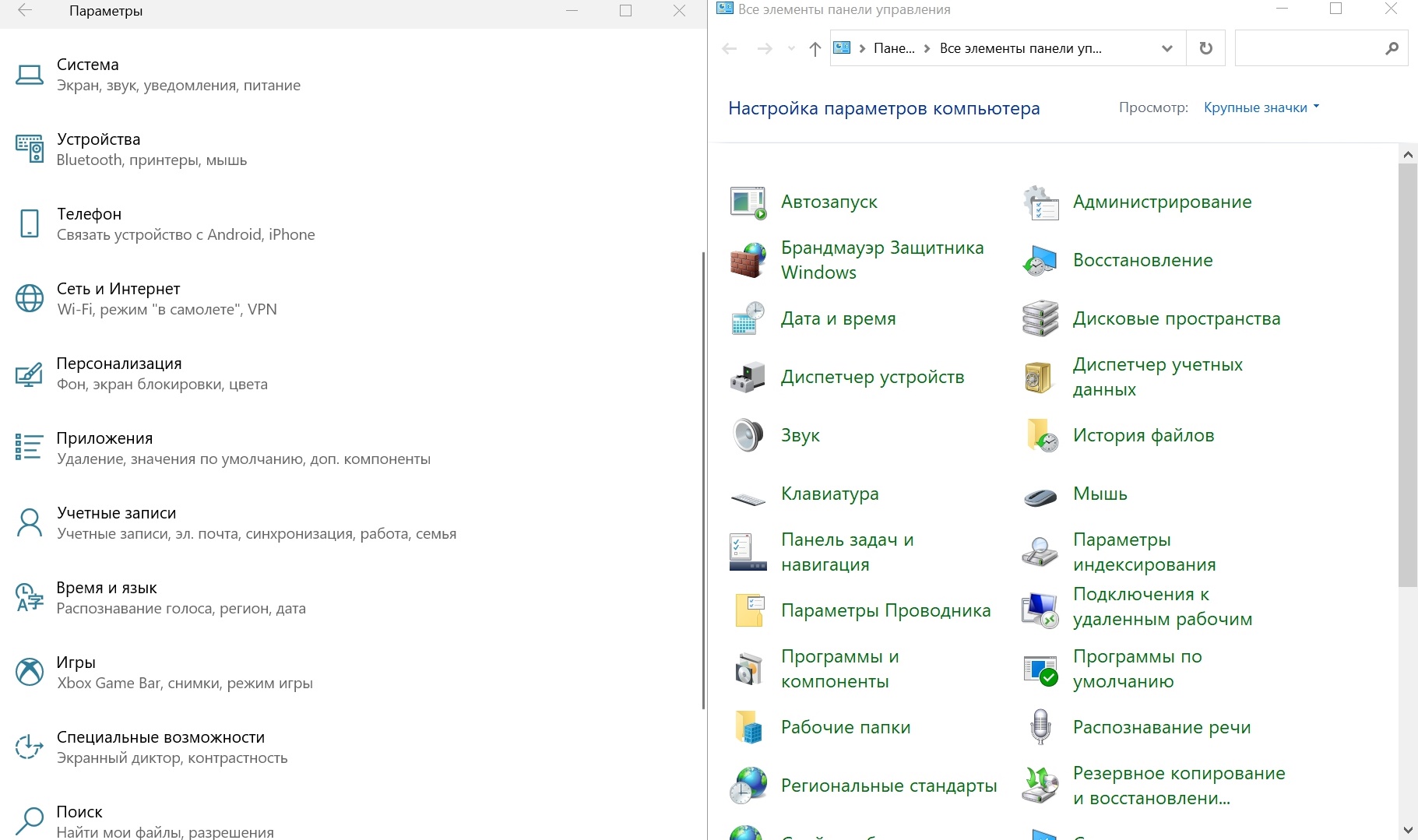Open the Панель задач и навигация icon
This screenshot has height=840, width=1418.
click(x=748, y=552)
